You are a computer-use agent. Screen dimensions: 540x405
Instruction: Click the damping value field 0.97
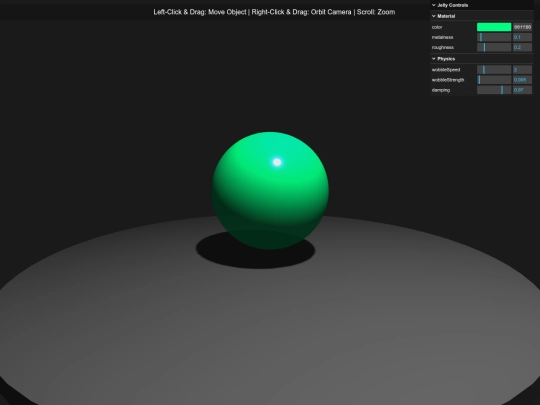tap(522, 90)
